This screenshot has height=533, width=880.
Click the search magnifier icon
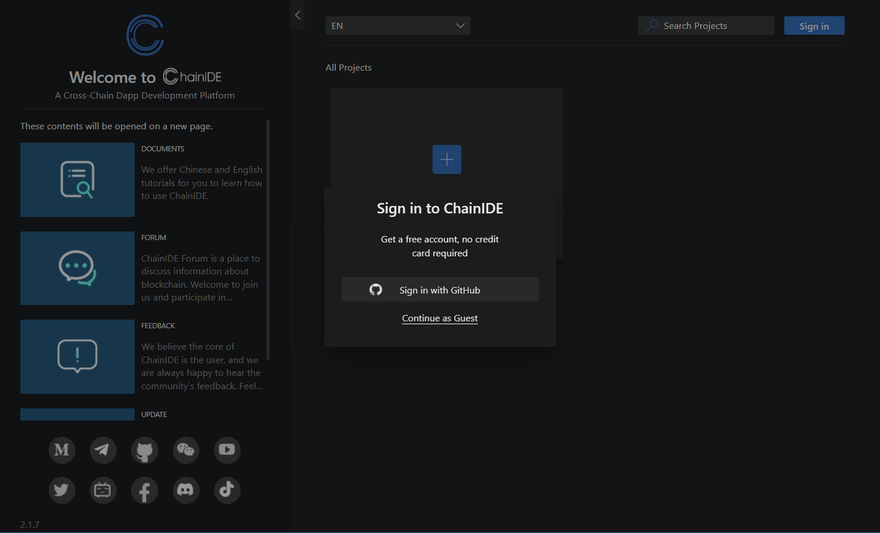652,25
